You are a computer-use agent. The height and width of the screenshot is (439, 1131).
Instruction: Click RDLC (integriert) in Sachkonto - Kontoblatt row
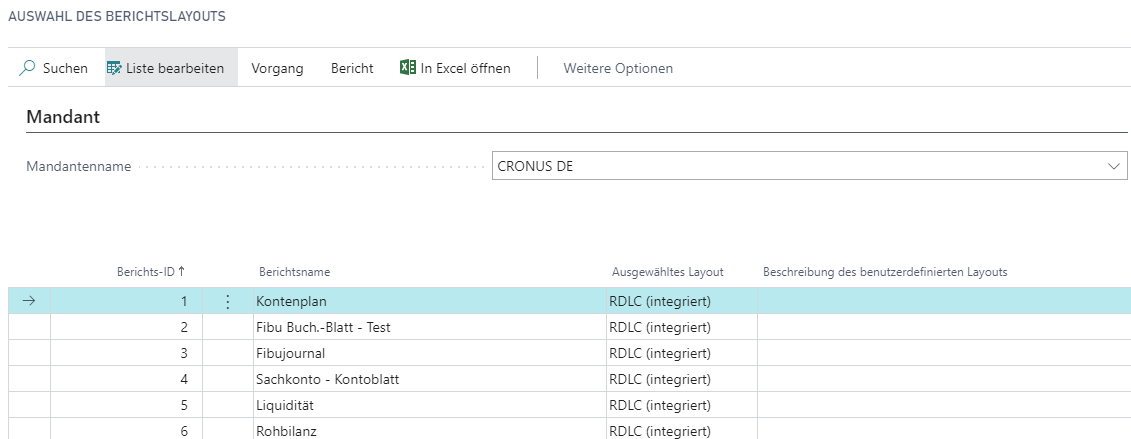pyautogui.click(x=660, y=379)
